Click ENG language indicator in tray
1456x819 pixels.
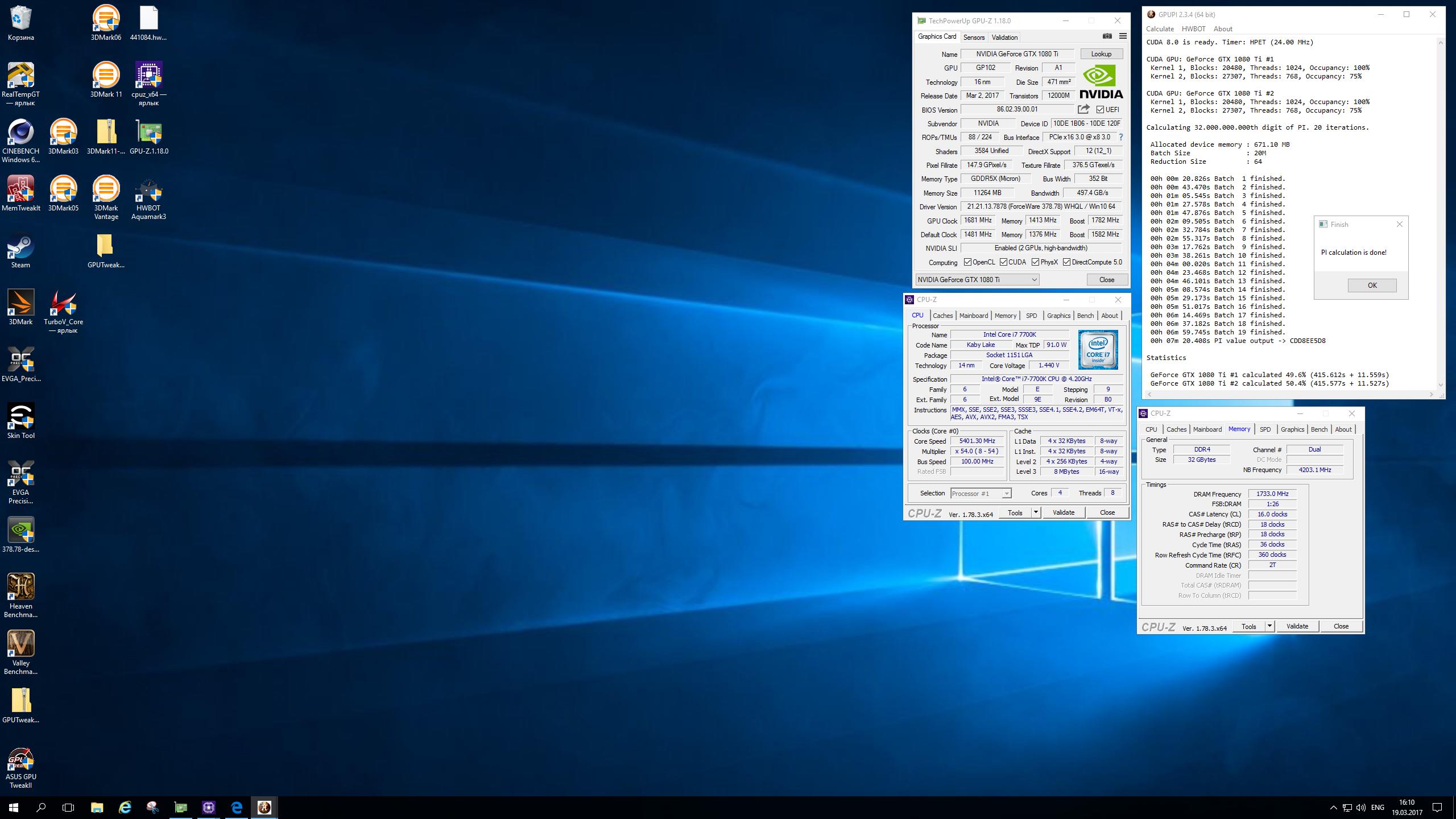(x=1378, y=807)
